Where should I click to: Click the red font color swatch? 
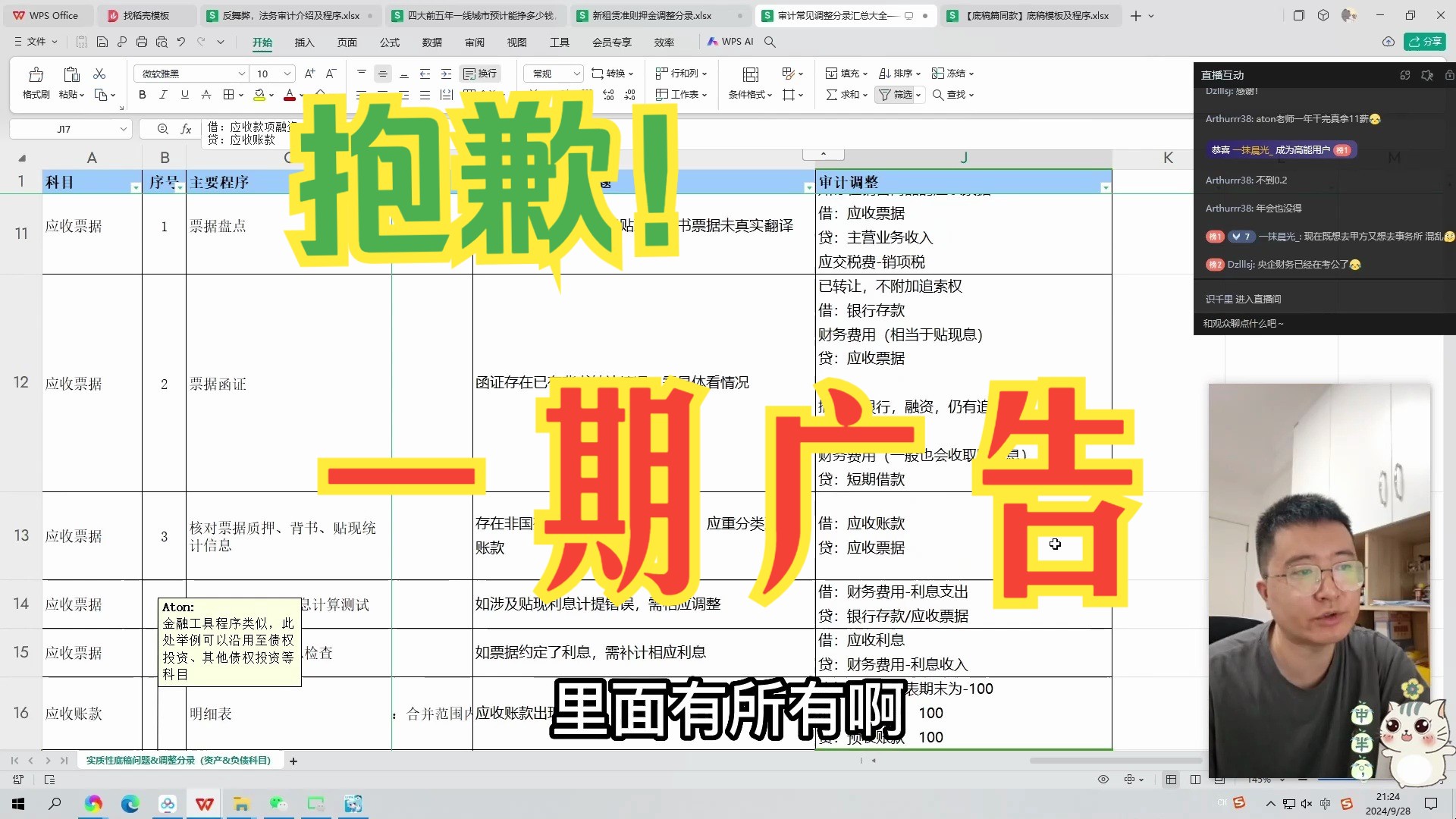coord(289,95)
